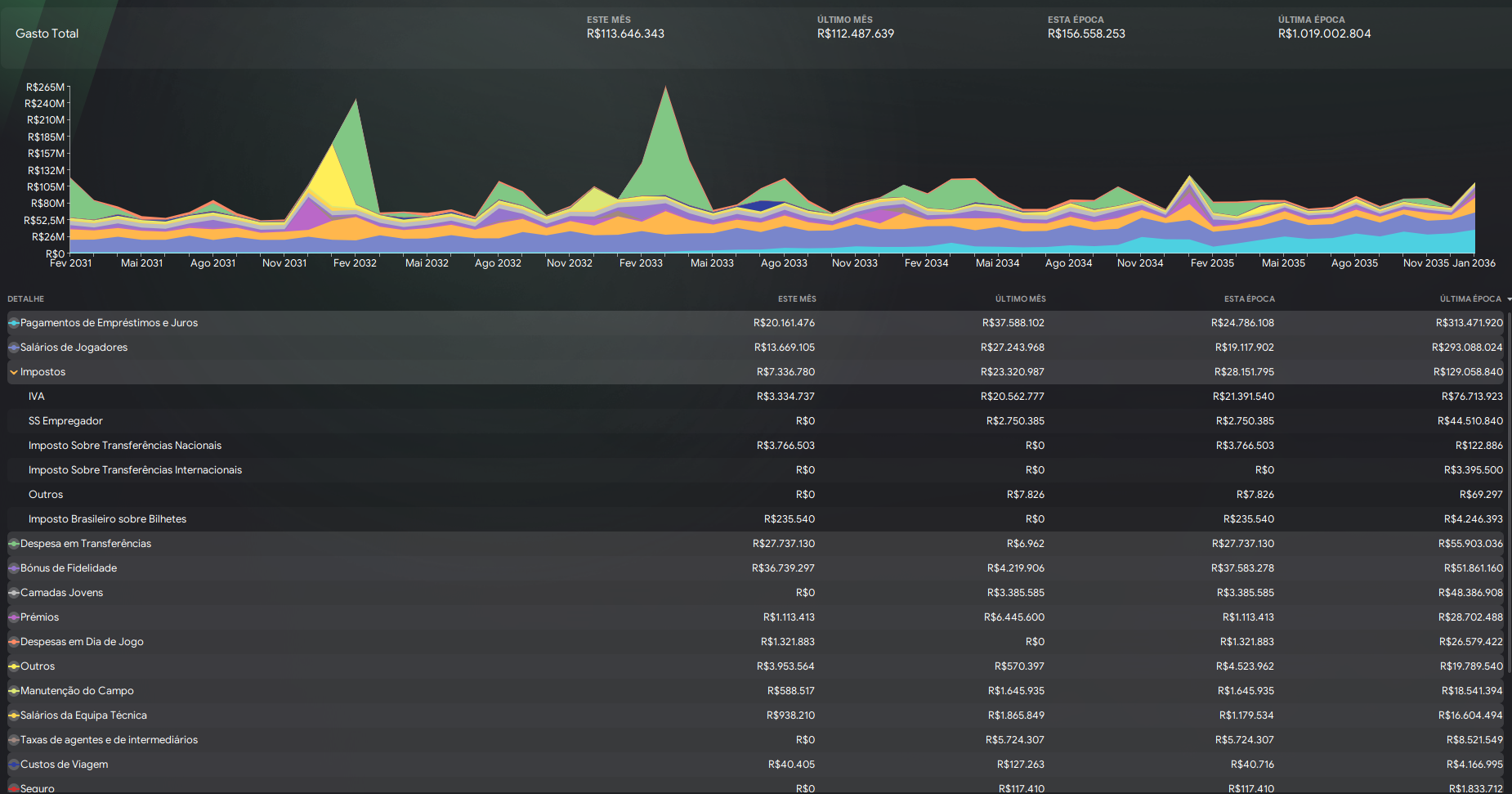Click the Fev 2033 peak on the chart
The width and height of the screenshot is (1512, 794).
pos(666,90)
